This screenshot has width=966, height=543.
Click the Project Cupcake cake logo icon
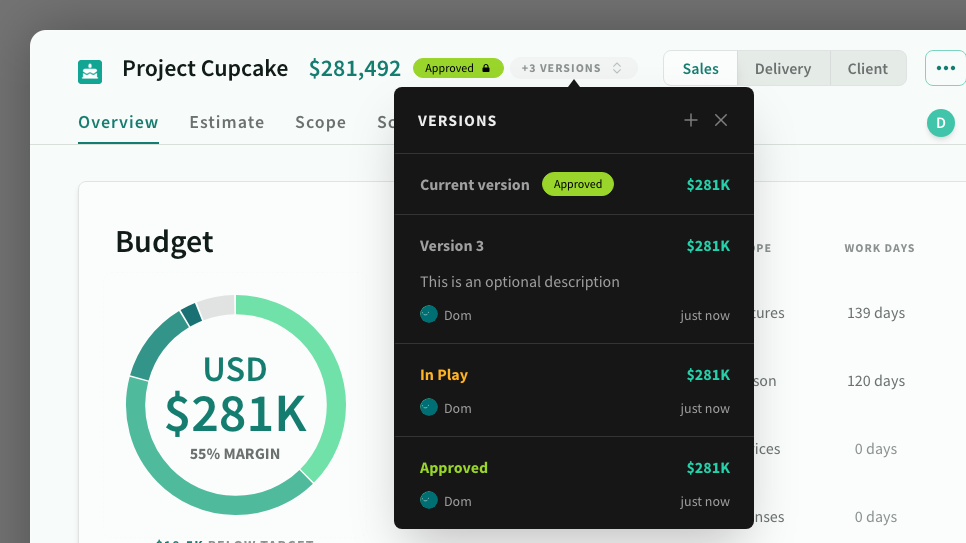[90, 71]
